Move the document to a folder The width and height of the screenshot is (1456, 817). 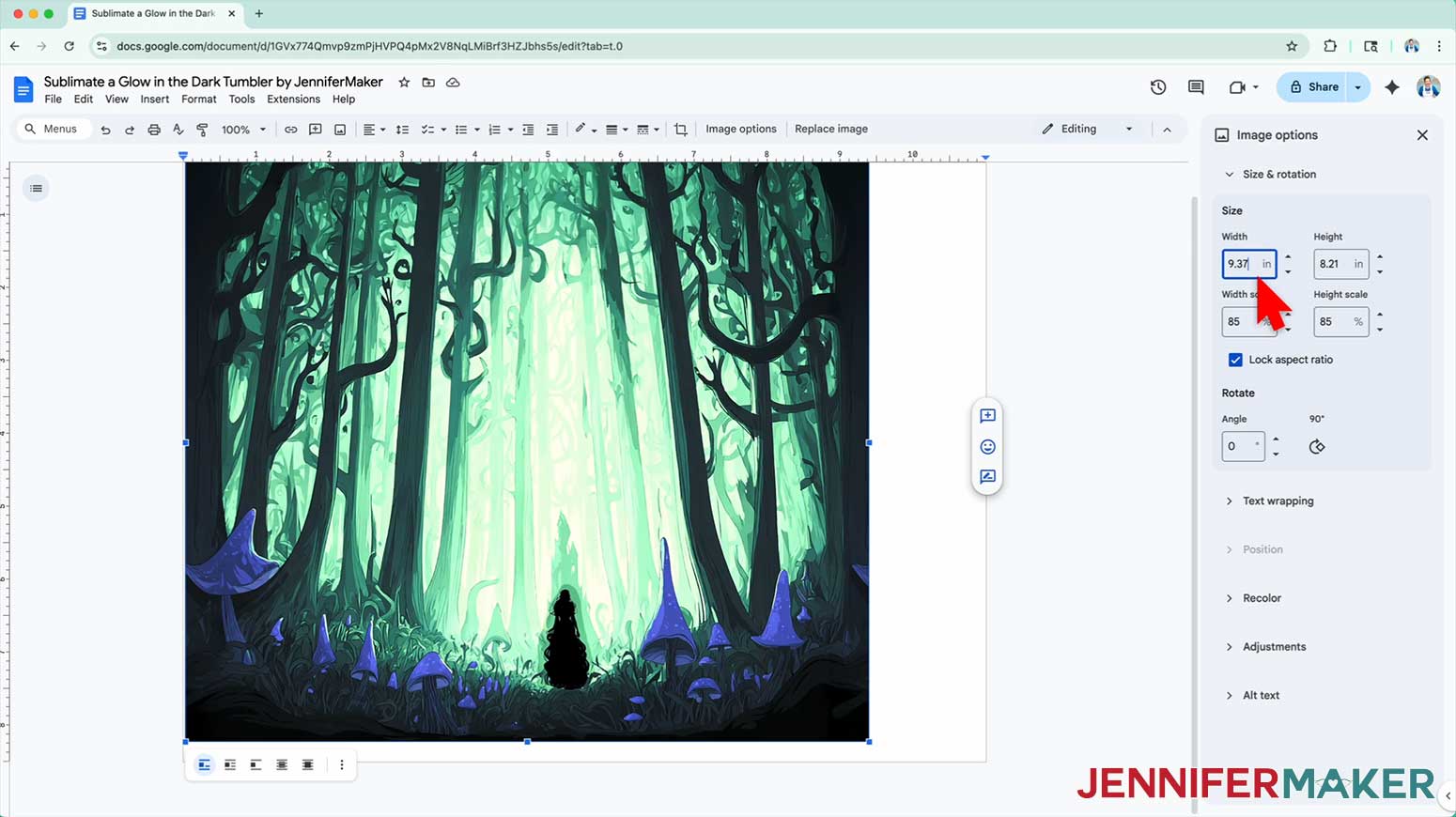click(x=428, y=83)
